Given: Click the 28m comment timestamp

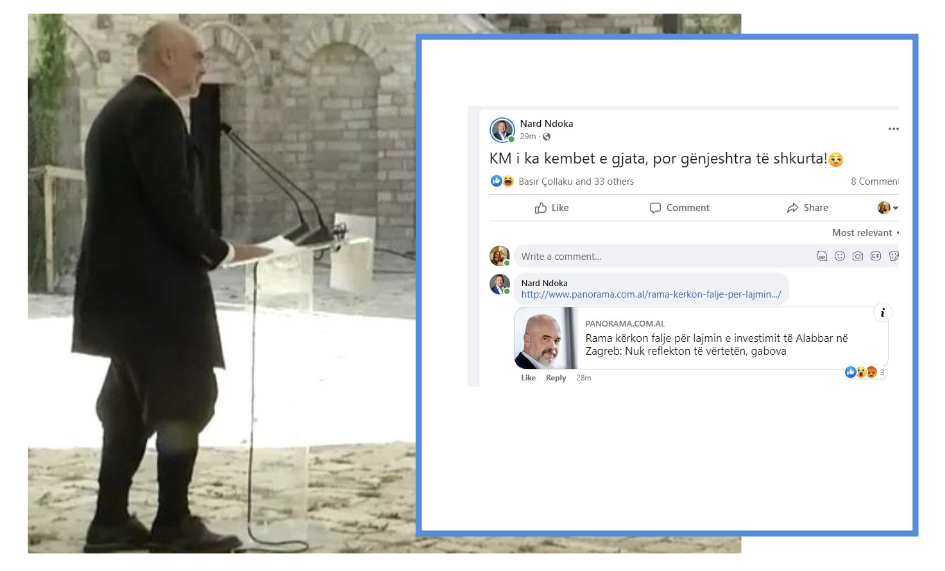Looking at the screenshot, I should tap(583, 378).
